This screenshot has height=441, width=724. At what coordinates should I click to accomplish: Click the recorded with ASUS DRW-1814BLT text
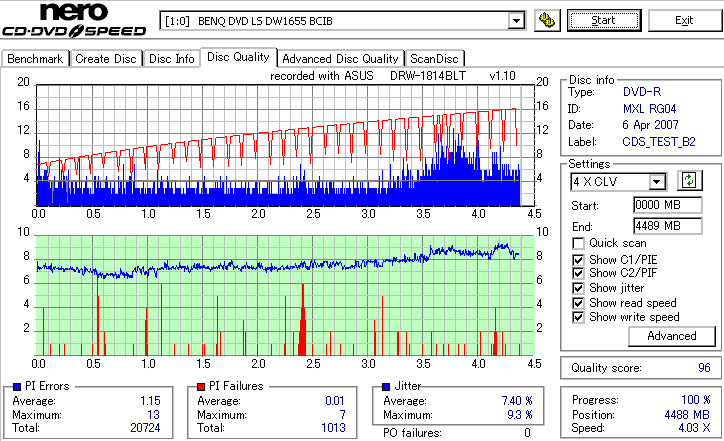(x=392, y=76)
